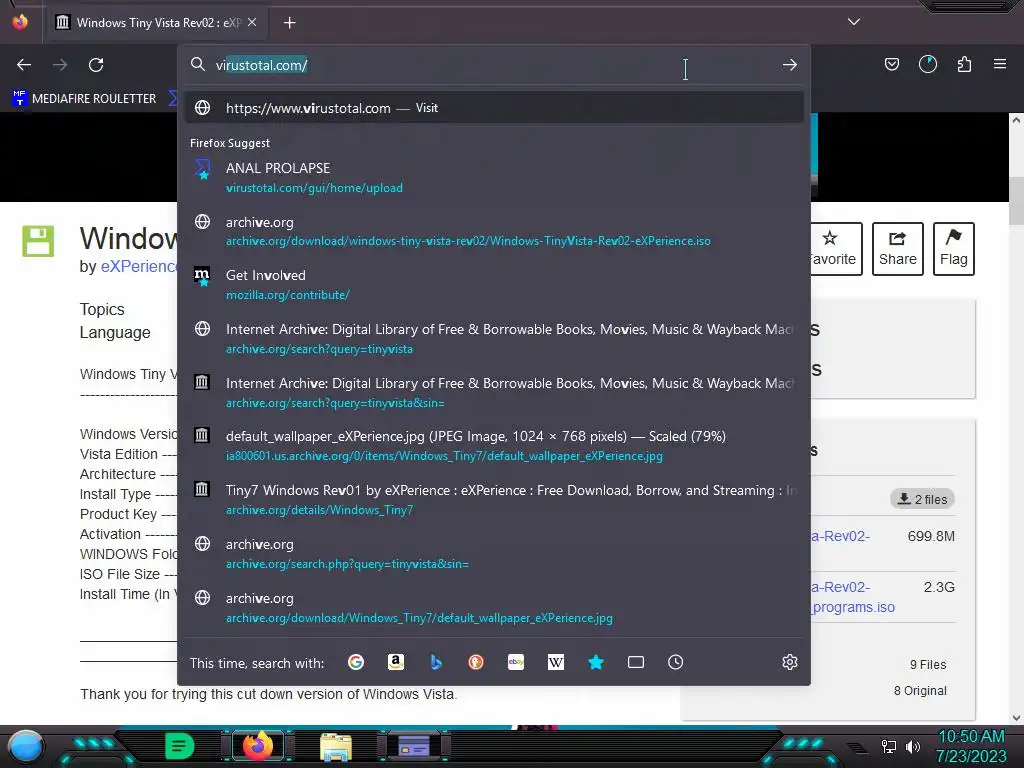This screenshot has height=768, width=1024.
Task: Click the Firefox taskbar icon
Action: (258, 746)
